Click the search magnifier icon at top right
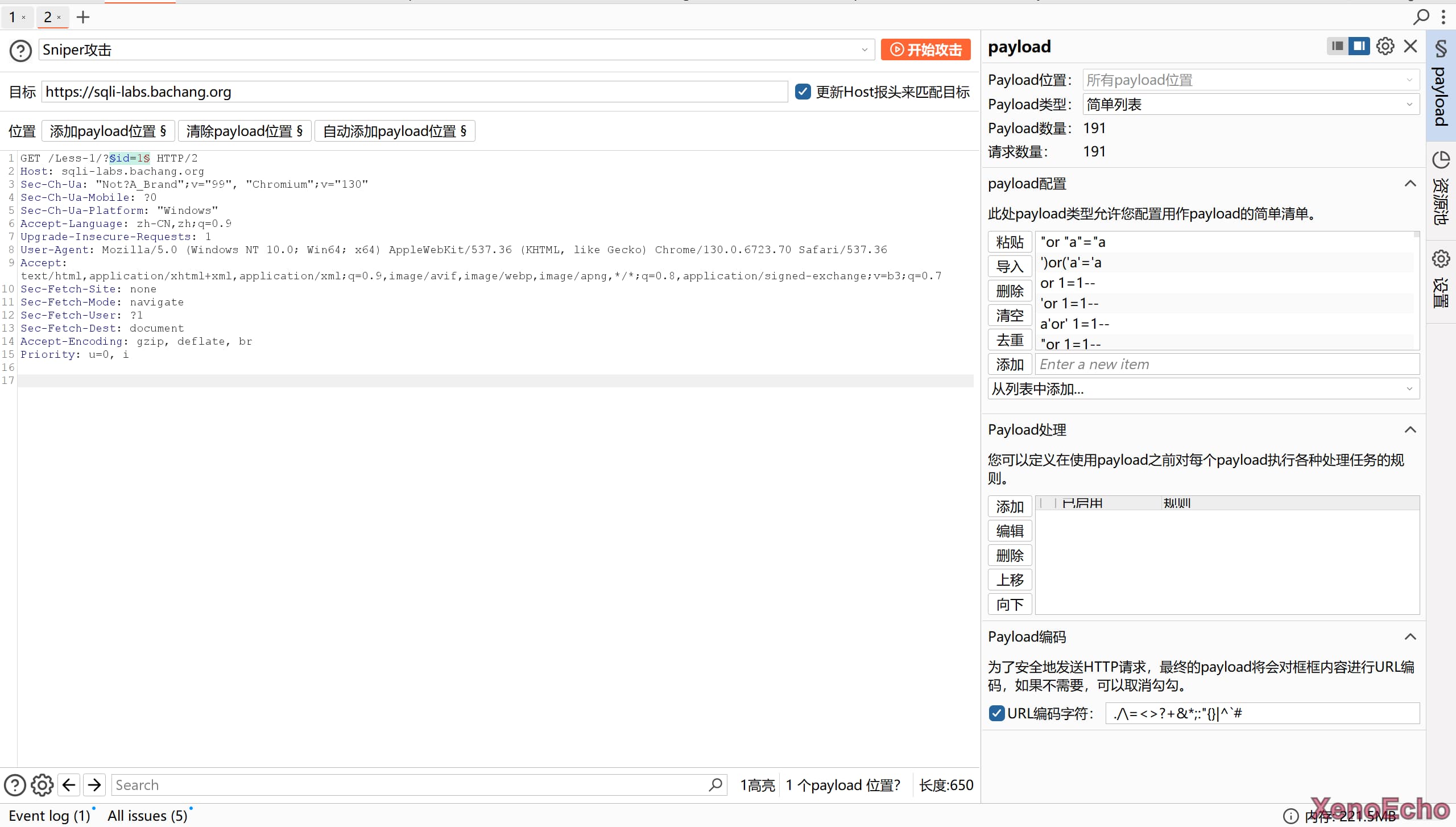Image resolution: width=1456 pixels, height=827 pixels. point(1421,17)
